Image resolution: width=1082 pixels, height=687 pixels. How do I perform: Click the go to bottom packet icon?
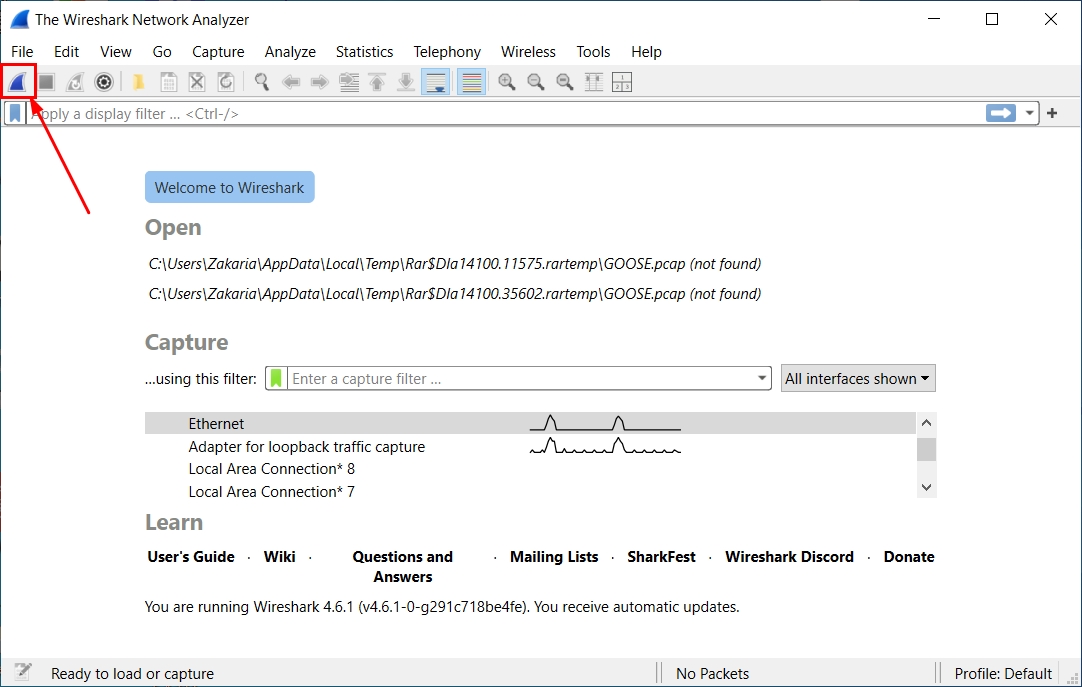click(x=405, y=82)
